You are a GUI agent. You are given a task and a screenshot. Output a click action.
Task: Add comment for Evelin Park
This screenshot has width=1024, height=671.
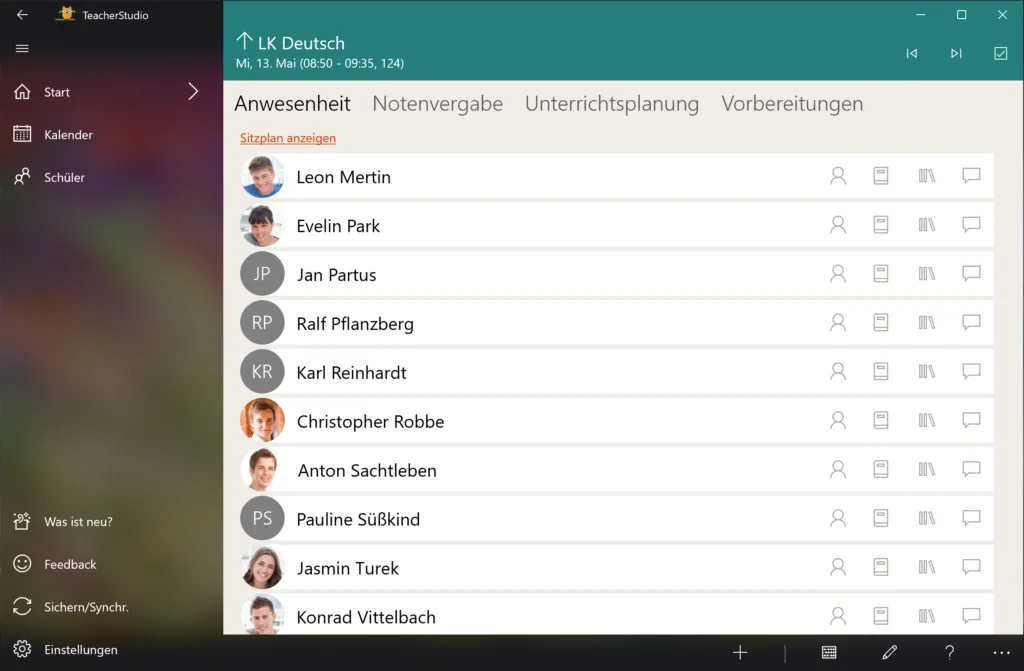coord(971,225)
